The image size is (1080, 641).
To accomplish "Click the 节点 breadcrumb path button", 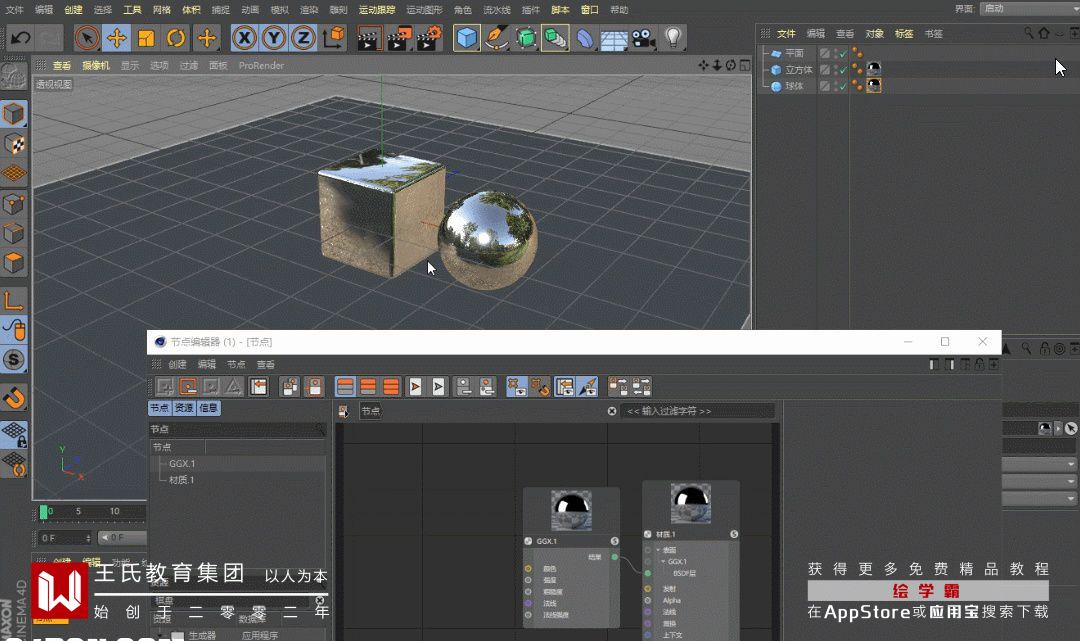I will click(x=371, y=411).
